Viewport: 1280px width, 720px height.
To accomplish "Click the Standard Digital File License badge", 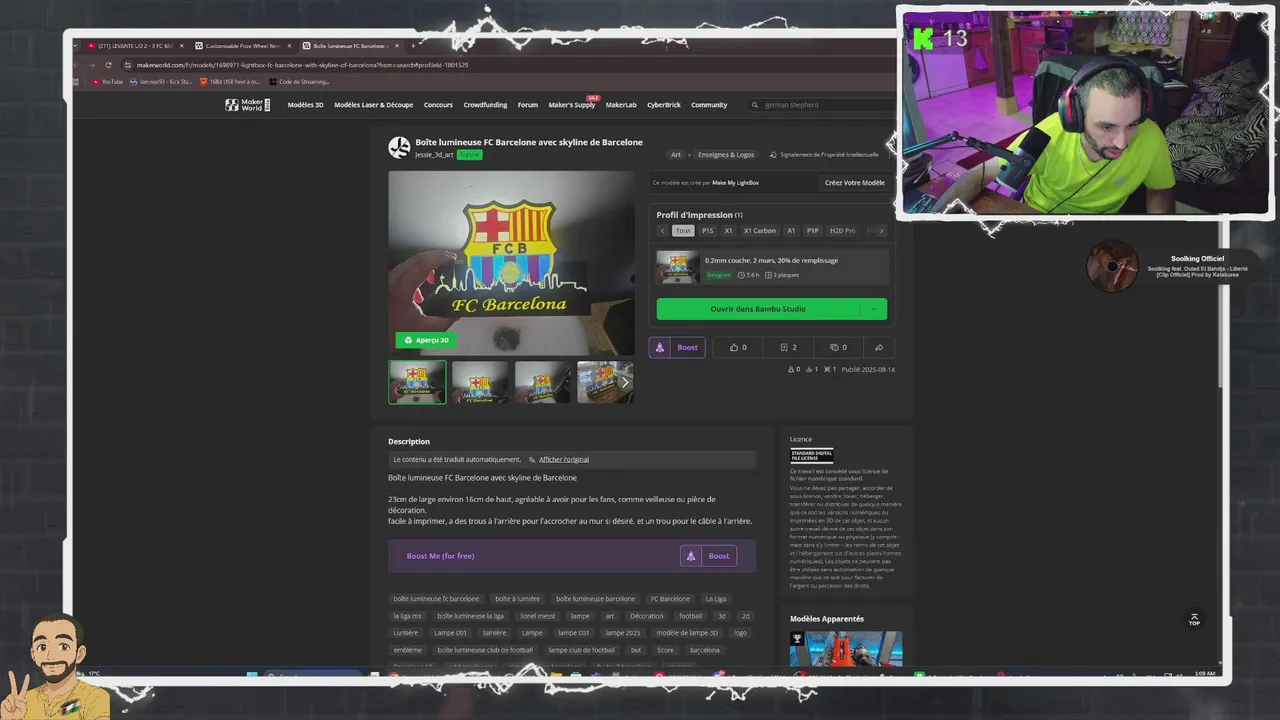I will coord(811,455).
